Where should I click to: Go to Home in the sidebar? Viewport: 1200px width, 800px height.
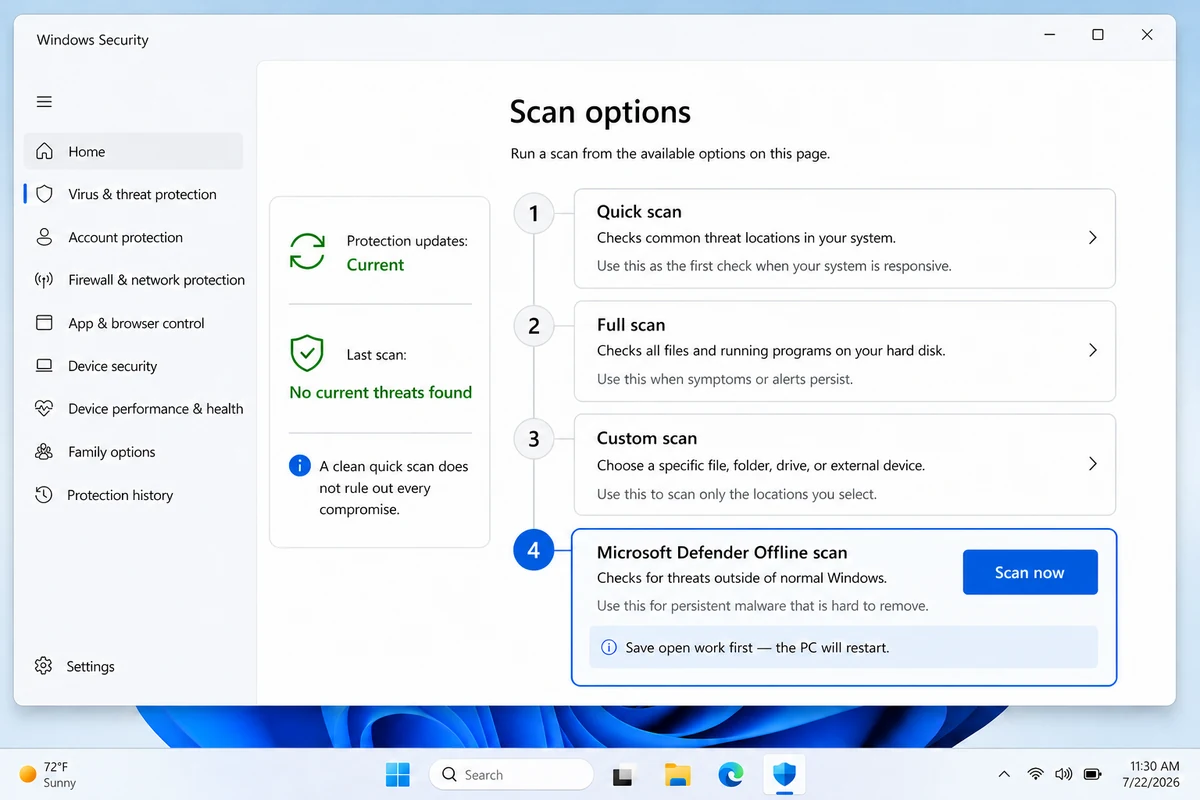[x=133, y=152]
